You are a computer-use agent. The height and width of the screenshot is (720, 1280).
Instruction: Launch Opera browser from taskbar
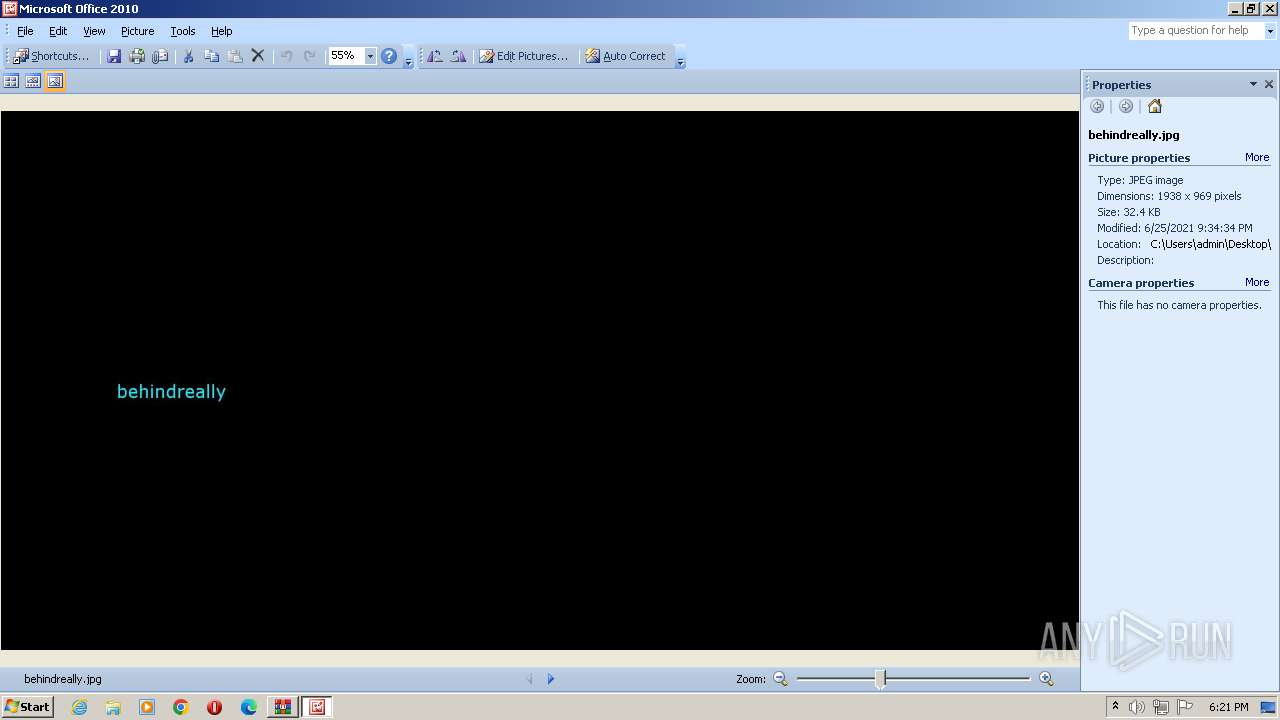(x=214, y=707)
